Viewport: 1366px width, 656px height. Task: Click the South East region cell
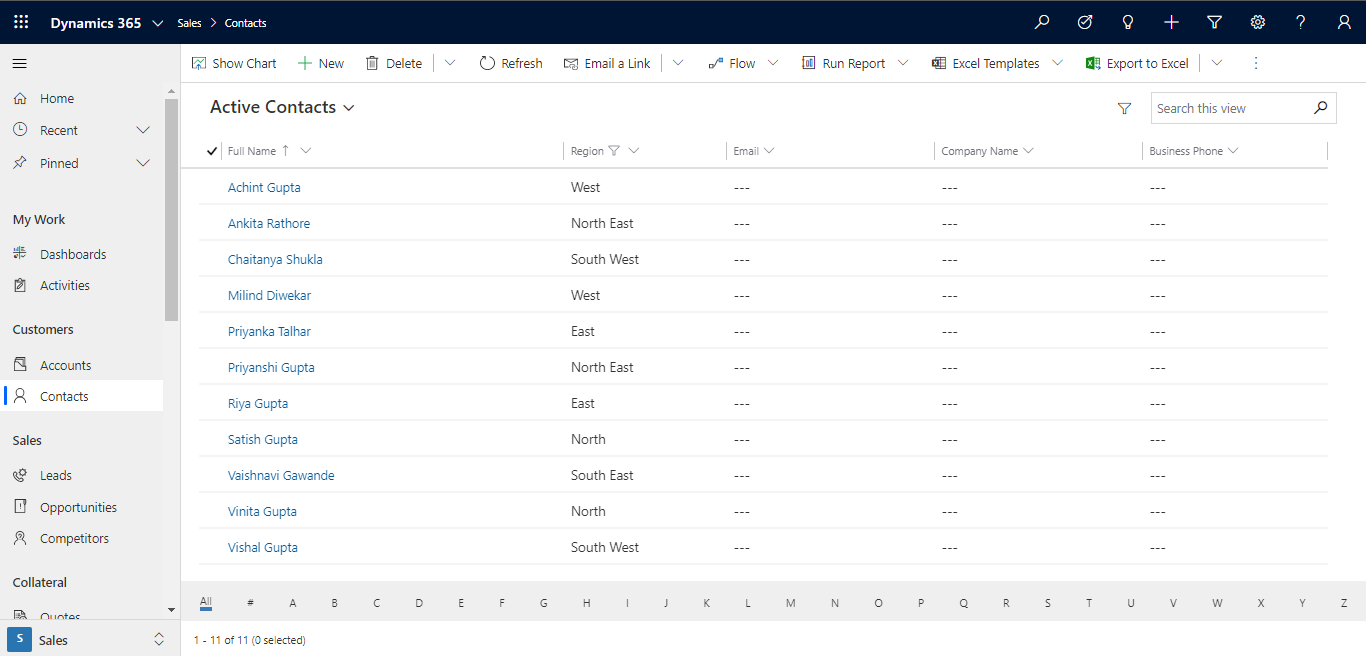[x=602, y=475]
